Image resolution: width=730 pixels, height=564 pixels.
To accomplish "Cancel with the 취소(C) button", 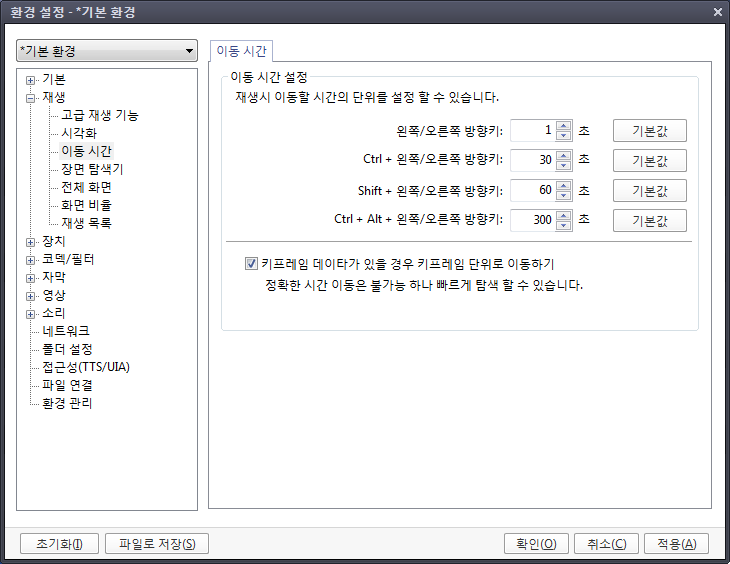I will click(607, 544).
